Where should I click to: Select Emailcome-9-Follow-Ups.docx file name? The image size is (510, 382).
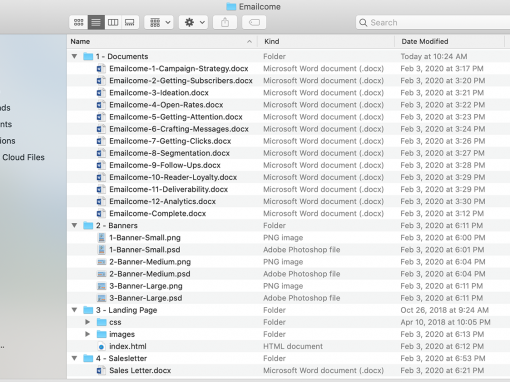[x=165, y=165]
